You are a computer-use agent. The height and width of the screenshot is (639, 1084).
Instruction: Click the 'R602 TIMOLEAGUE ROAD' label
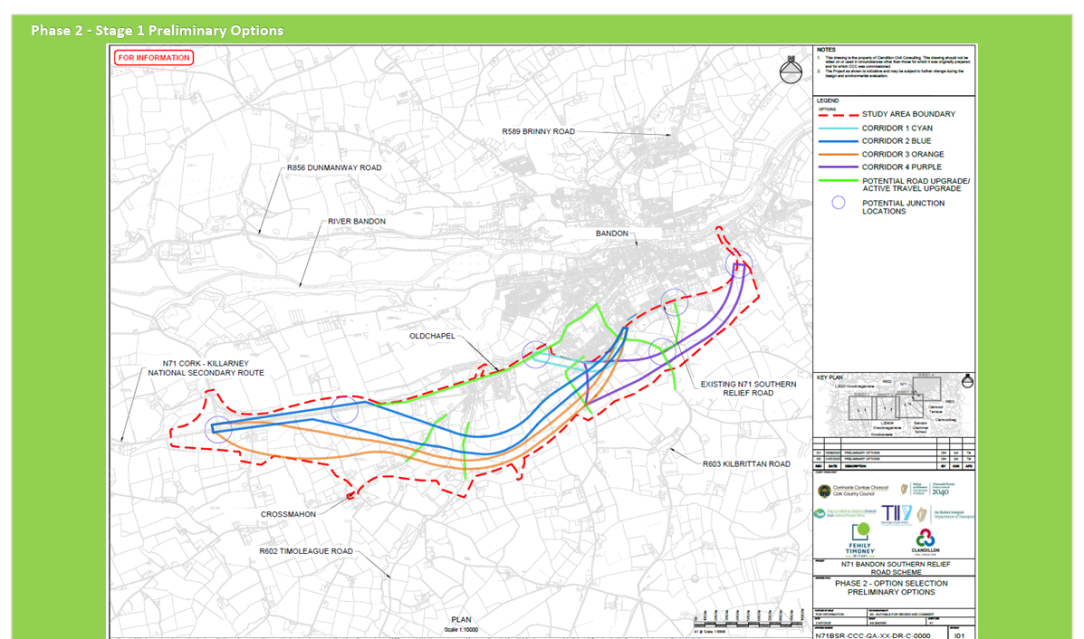pos(306,551)
